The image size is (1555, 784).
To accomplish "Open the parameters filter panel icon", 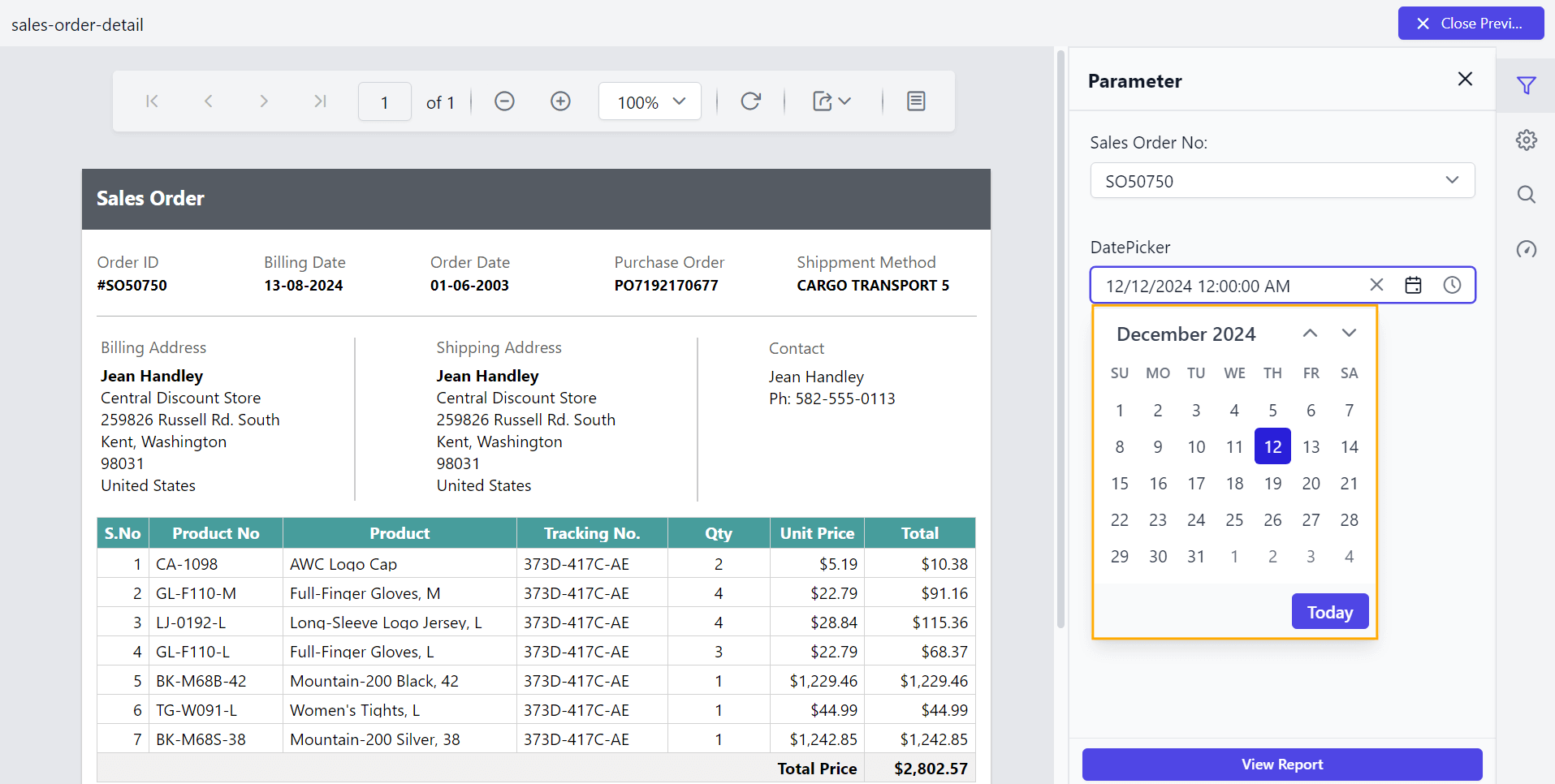I will coord(1526,84).
